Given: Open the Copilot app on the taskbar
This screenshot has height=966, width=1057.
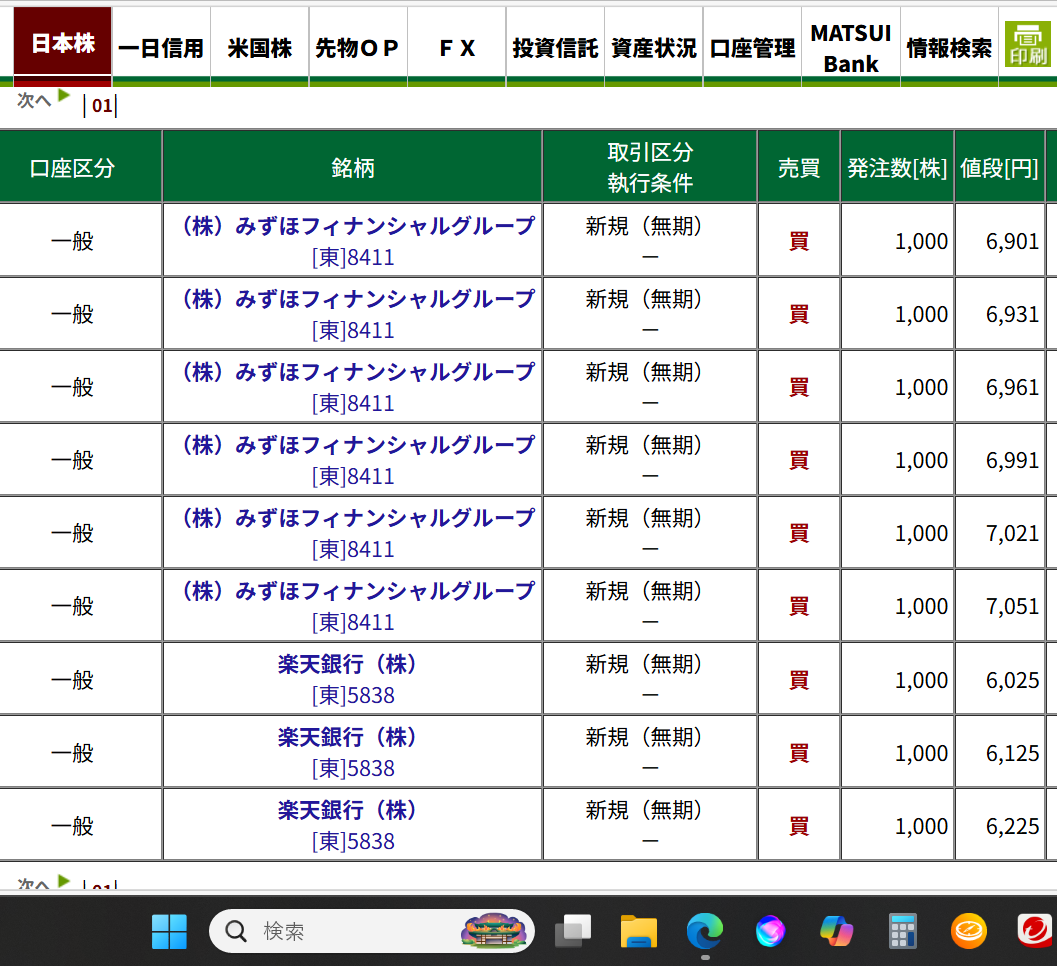Looking at the screenshot, I should pos(836,931).
